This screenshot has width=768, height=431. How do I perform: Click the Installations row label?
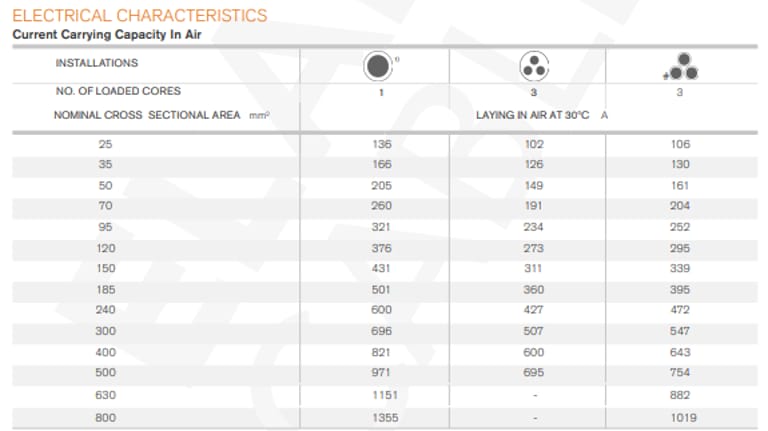click(96, 63)
